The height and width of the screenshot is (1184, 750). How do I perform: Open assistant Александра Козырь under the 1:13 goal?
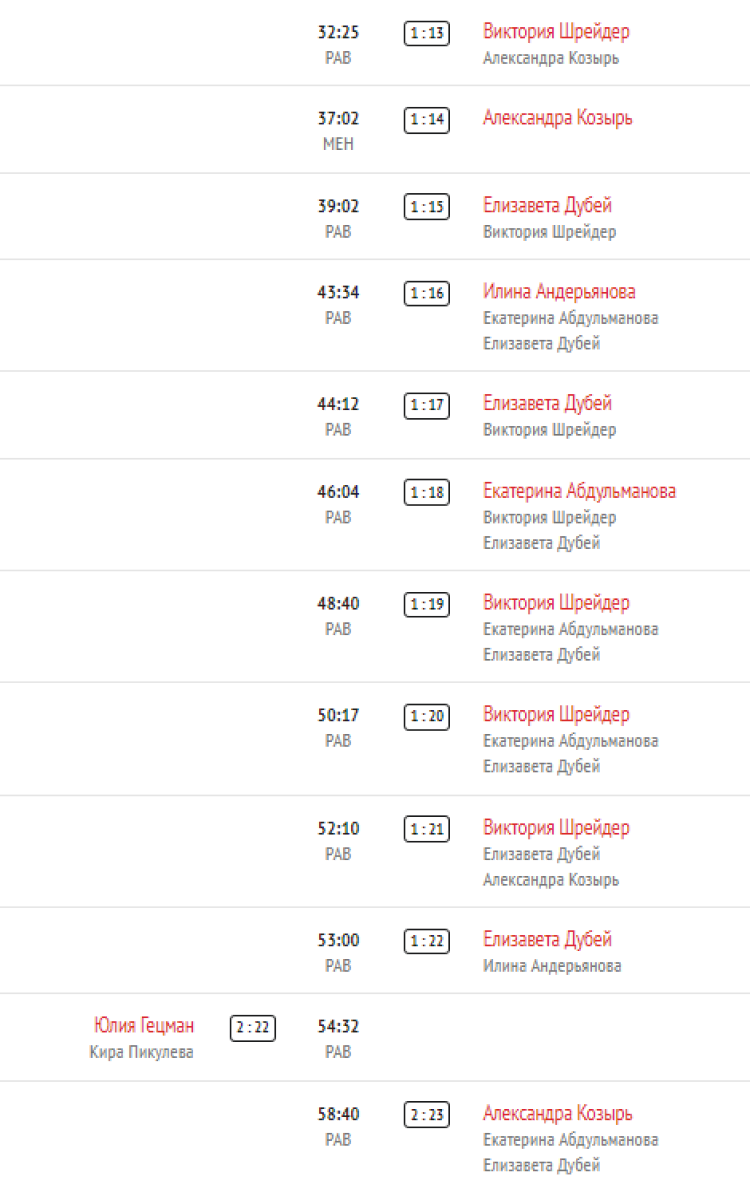tap(550, 58)
